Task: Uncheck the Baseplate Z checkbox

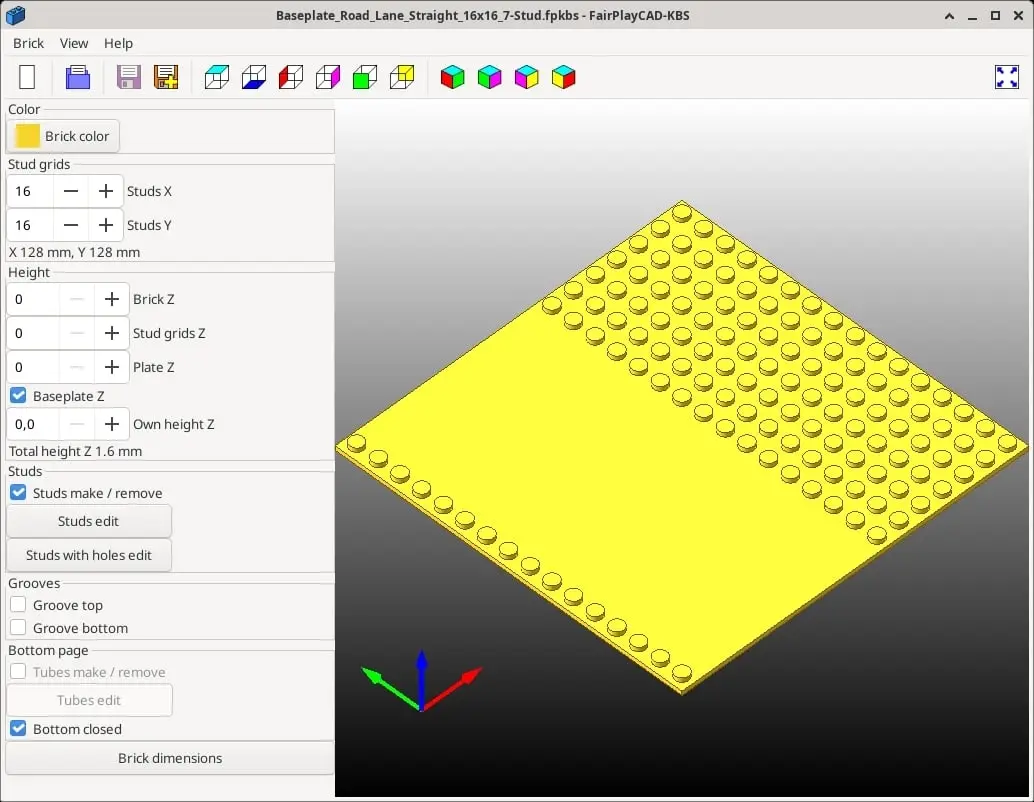Action: tap(18, 396)
